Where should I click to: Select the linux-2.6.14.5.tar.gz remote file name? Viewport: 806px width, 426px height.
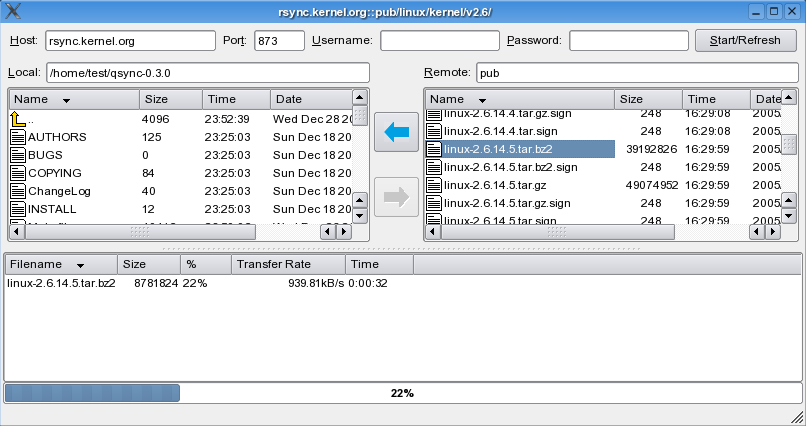[x=495, y=185]
